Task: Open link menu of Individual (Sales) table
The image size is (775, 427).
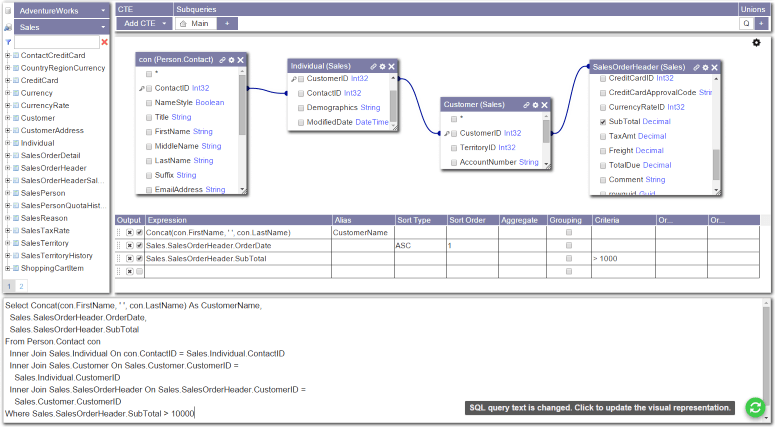Action: point(374,66)
